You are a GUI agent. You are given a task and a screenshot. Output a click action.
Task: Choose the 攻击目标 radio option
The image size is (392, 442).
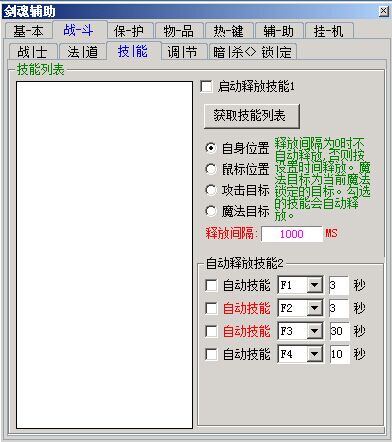click(211, 190)
